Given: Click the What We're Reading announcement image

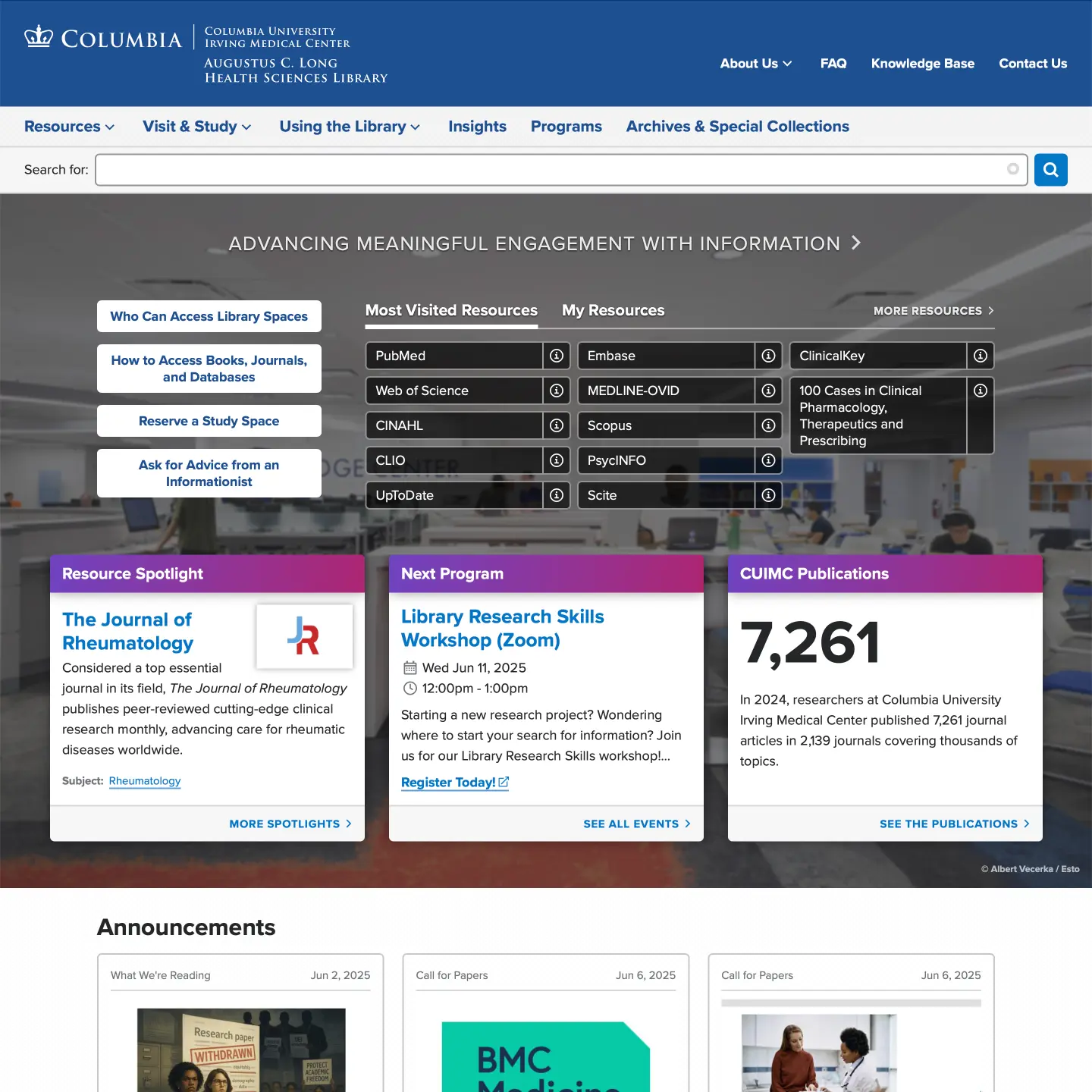Looking at the screenshot, I should (x=241, y=1050).
